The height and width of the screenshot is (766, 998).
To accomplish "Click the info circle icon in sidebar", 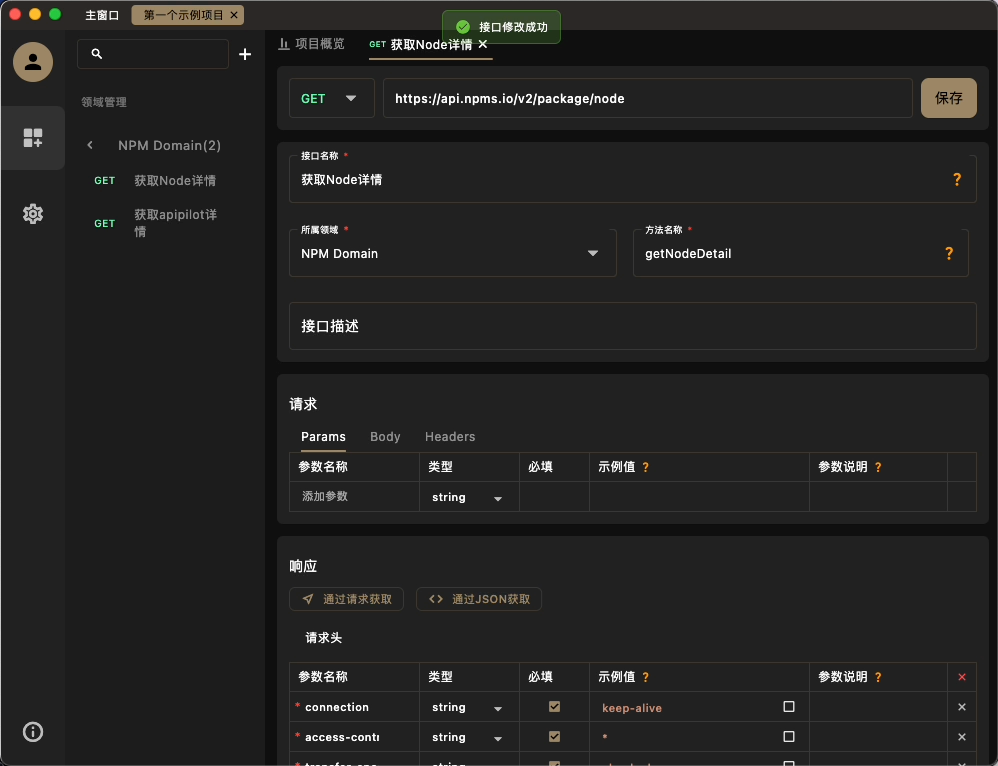I will click(33, 732).
